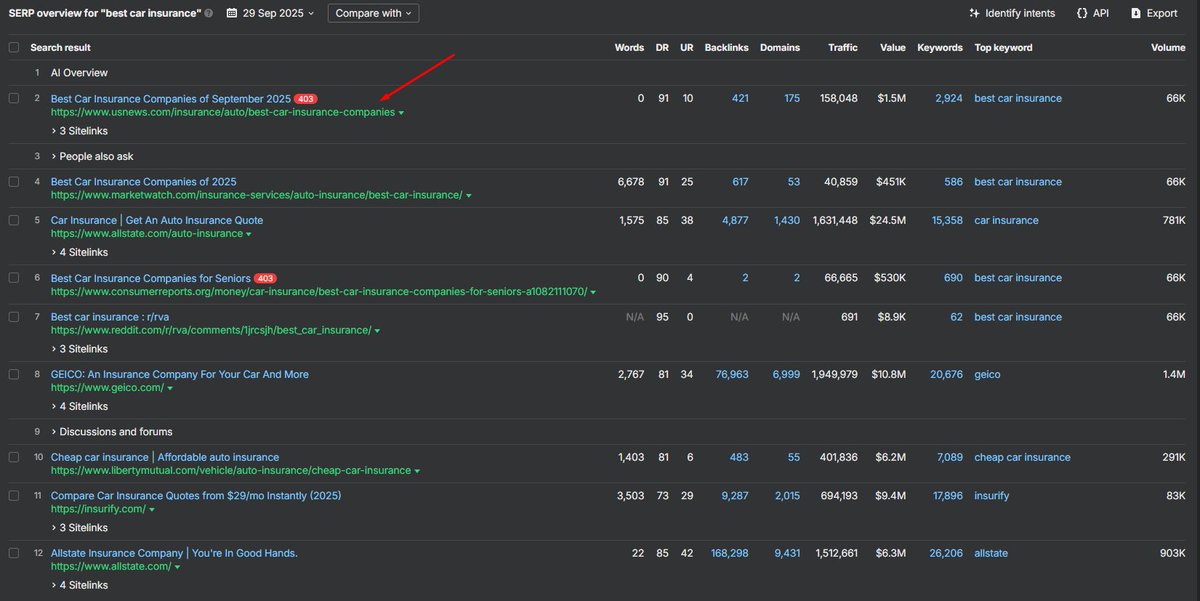
Task: Open the insurify.com URL dropdown arrow
Action: [152, 510]
